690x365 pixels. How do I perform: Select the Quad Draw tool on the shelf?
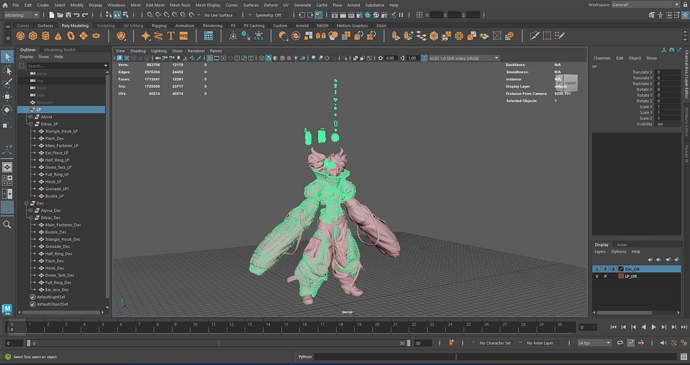point(560,36)
